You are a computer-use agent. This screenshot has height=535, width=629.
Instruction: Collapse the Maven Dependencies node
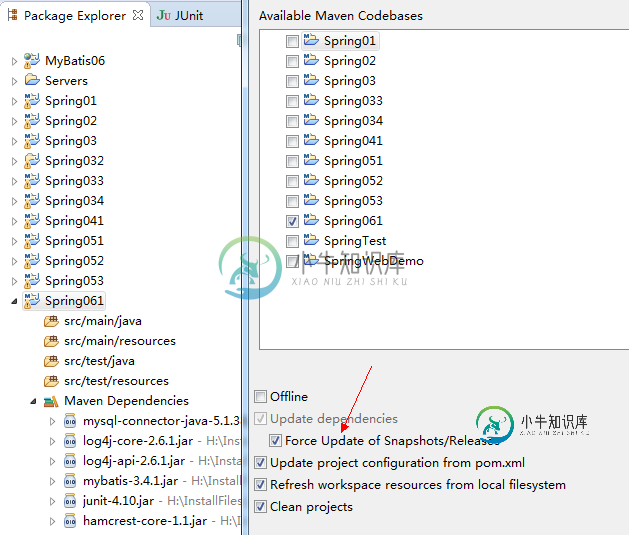[34, 401]
